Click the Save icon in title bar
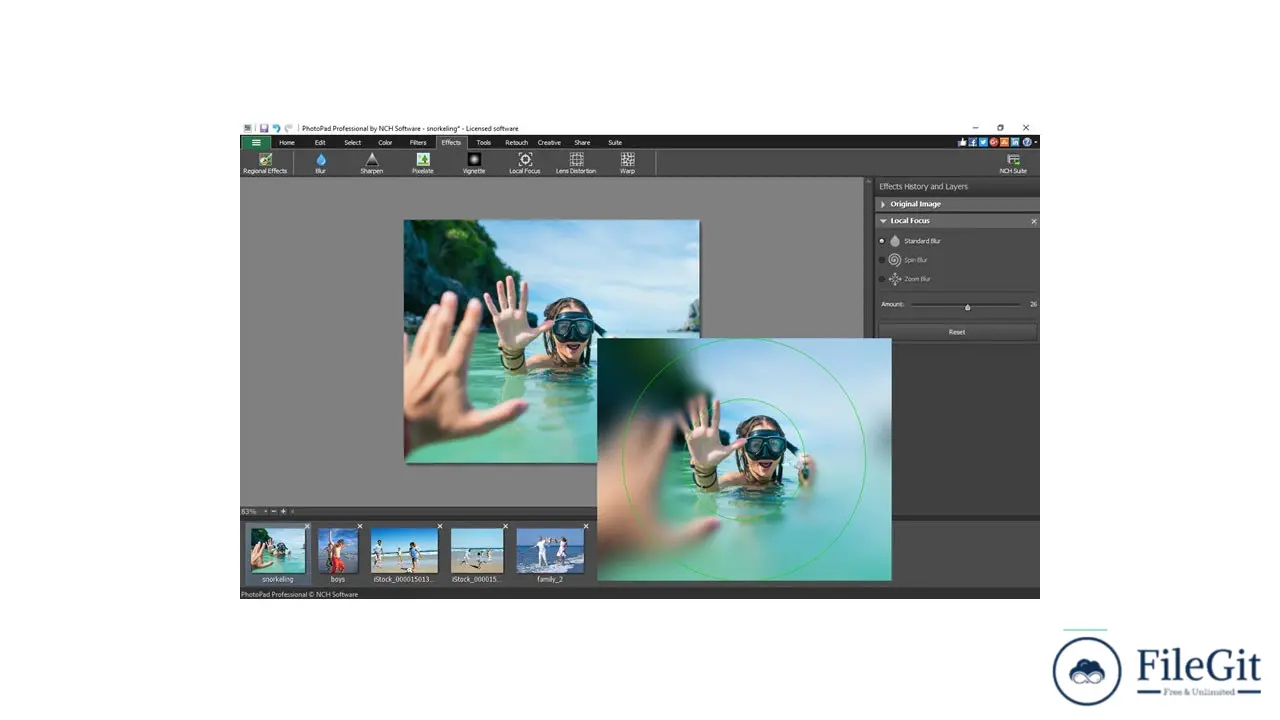This screenshot has width=1280, height=720. pyautogui.click(x=264, y=128)
